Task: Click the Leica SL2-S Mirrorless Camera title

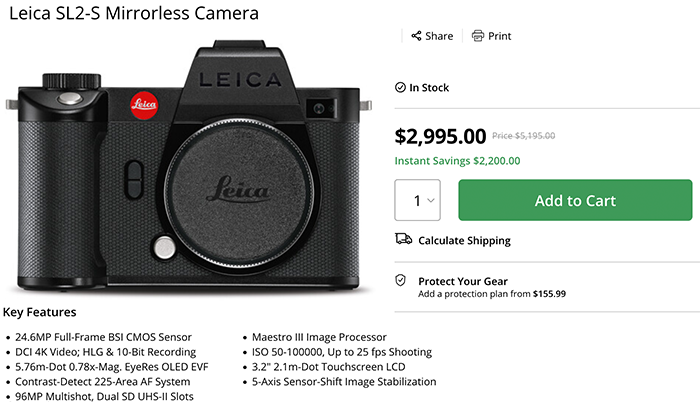Action: point(131,13)
